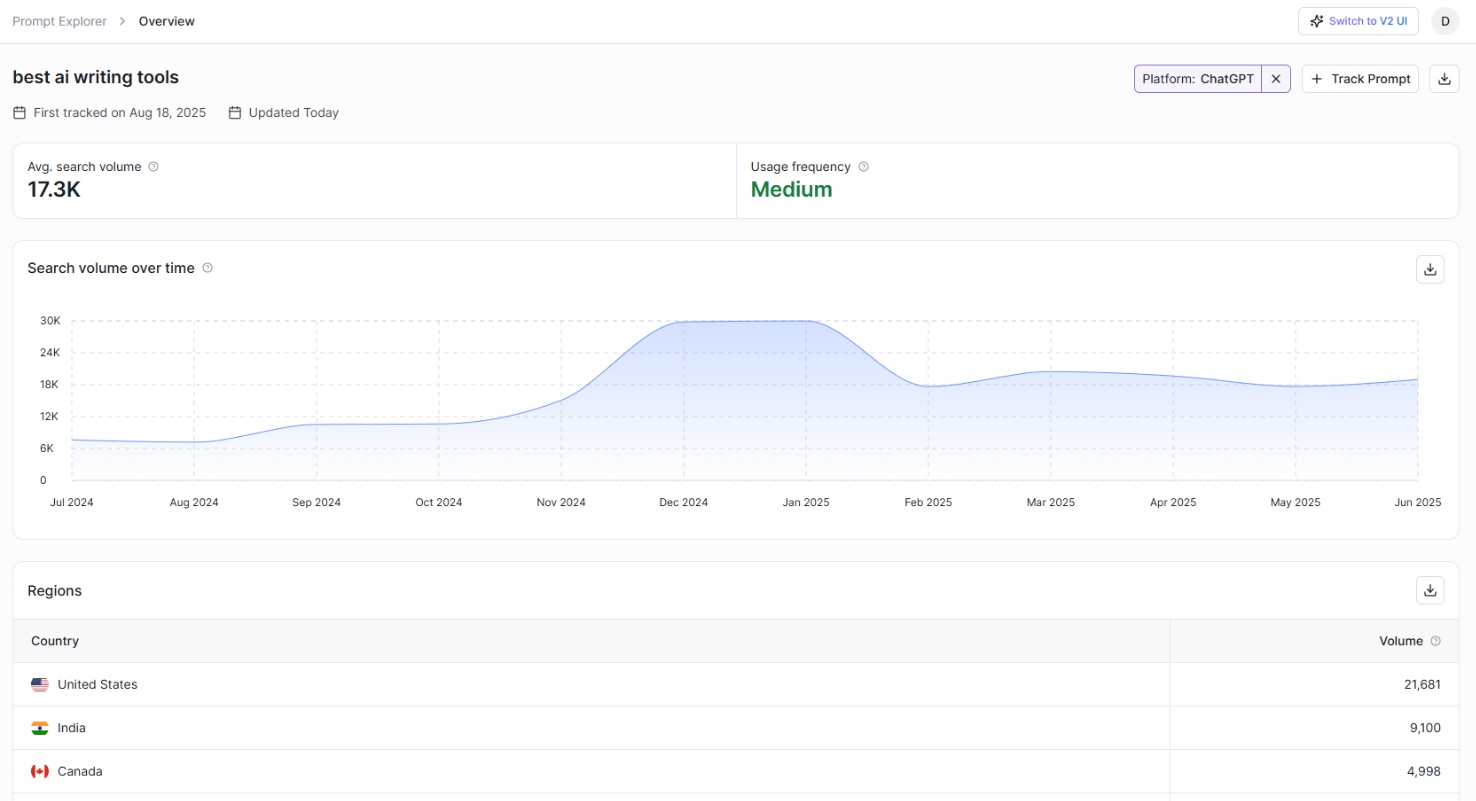
Task: Click the prompt title best ai writing tools
Action: [96, 77]
